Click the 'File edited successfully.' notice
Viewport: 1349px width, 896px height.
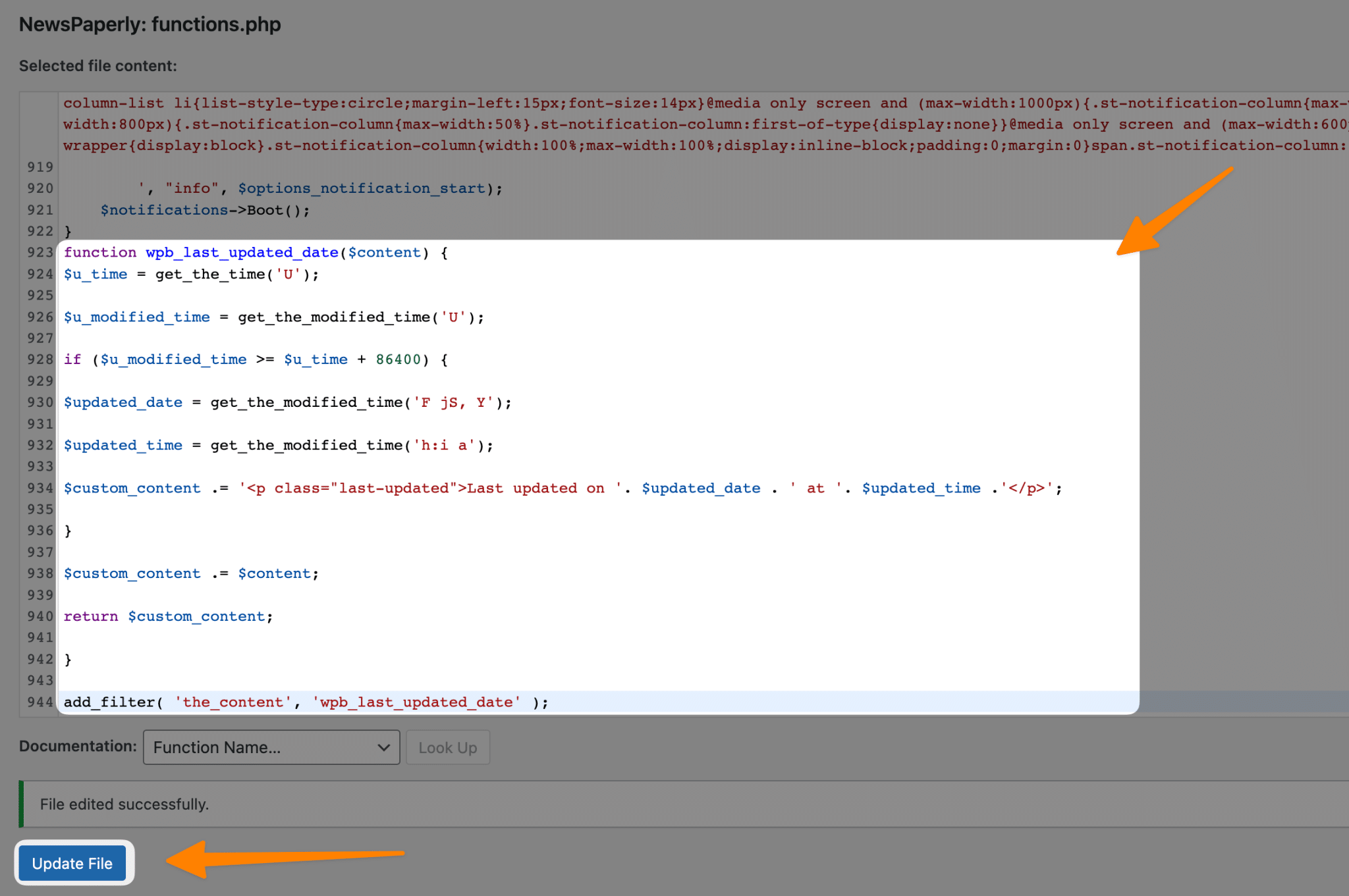[x=124, y=804]
